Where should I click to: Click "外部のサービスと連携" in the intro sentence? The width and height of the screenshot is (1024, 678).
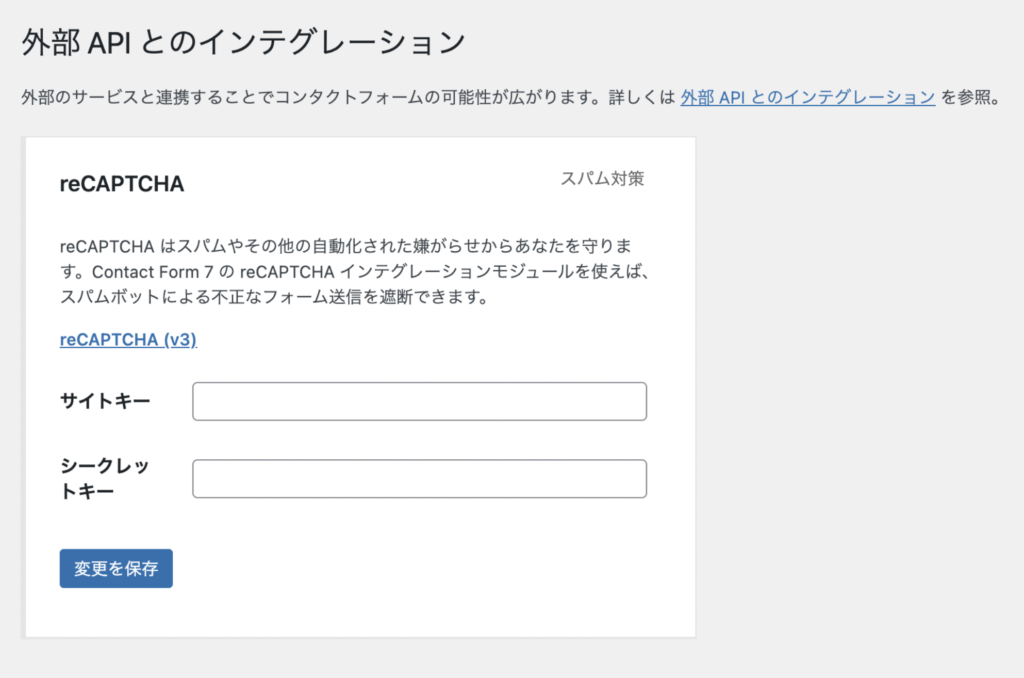coord(100,98)
